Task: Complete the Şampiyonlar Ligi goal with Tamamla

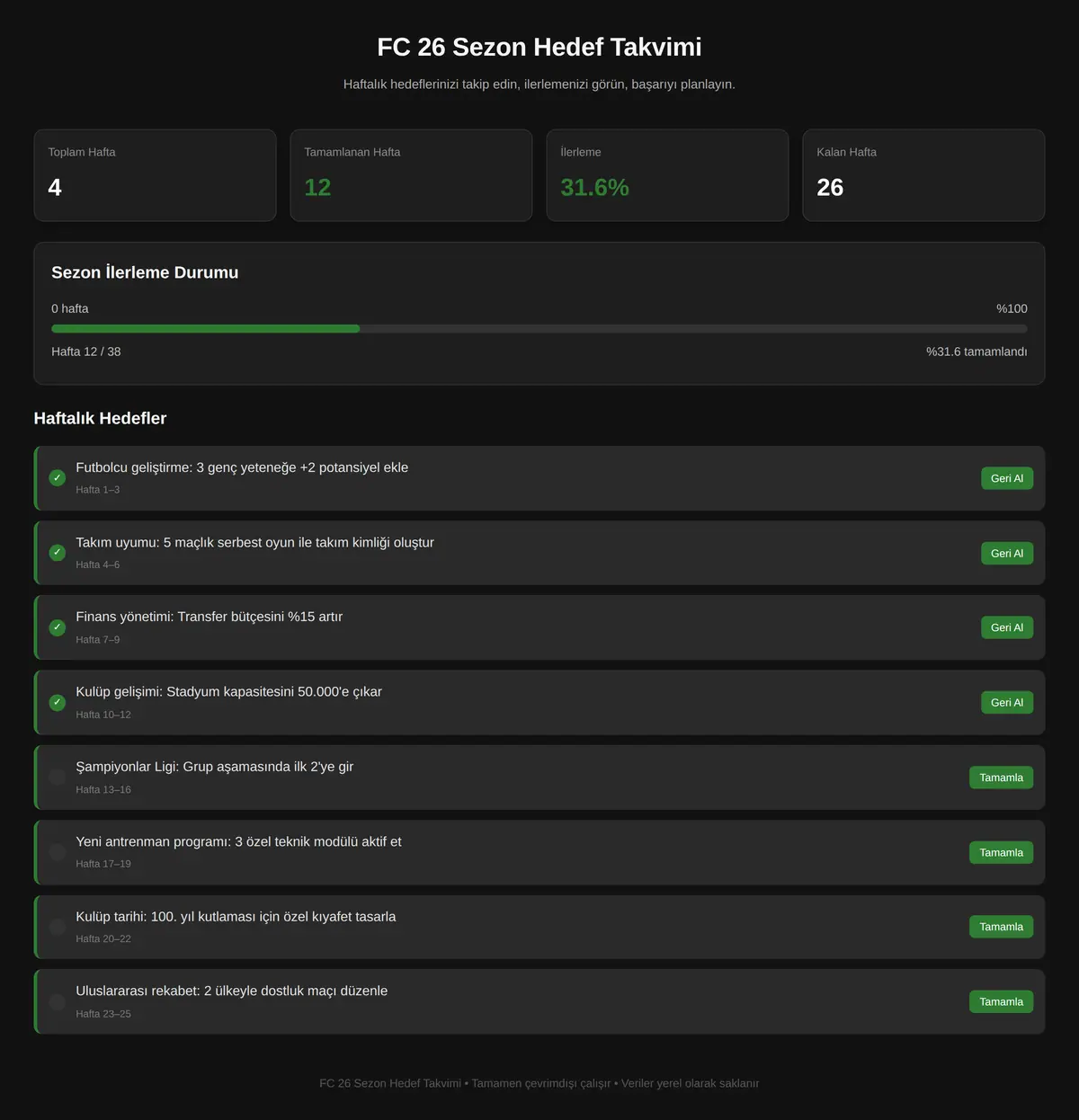Action: (1001, 778)
